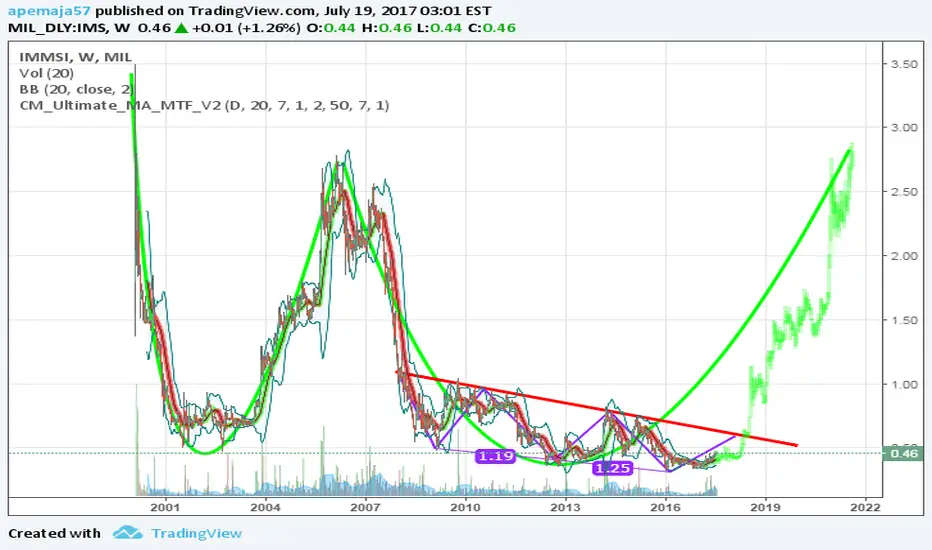Select the 1.50 price axis label
Viewport: 932px width, 550px height.
coord(904,320)
